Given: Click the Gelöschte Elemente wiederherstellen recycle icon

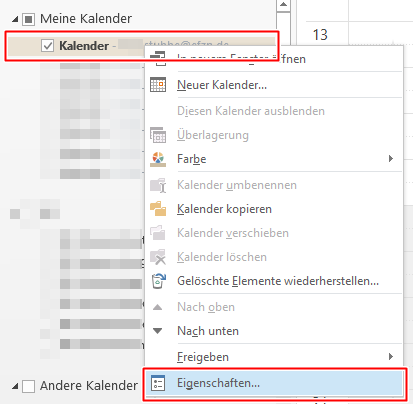Looking at the screenshot, I should coord(158,281).
